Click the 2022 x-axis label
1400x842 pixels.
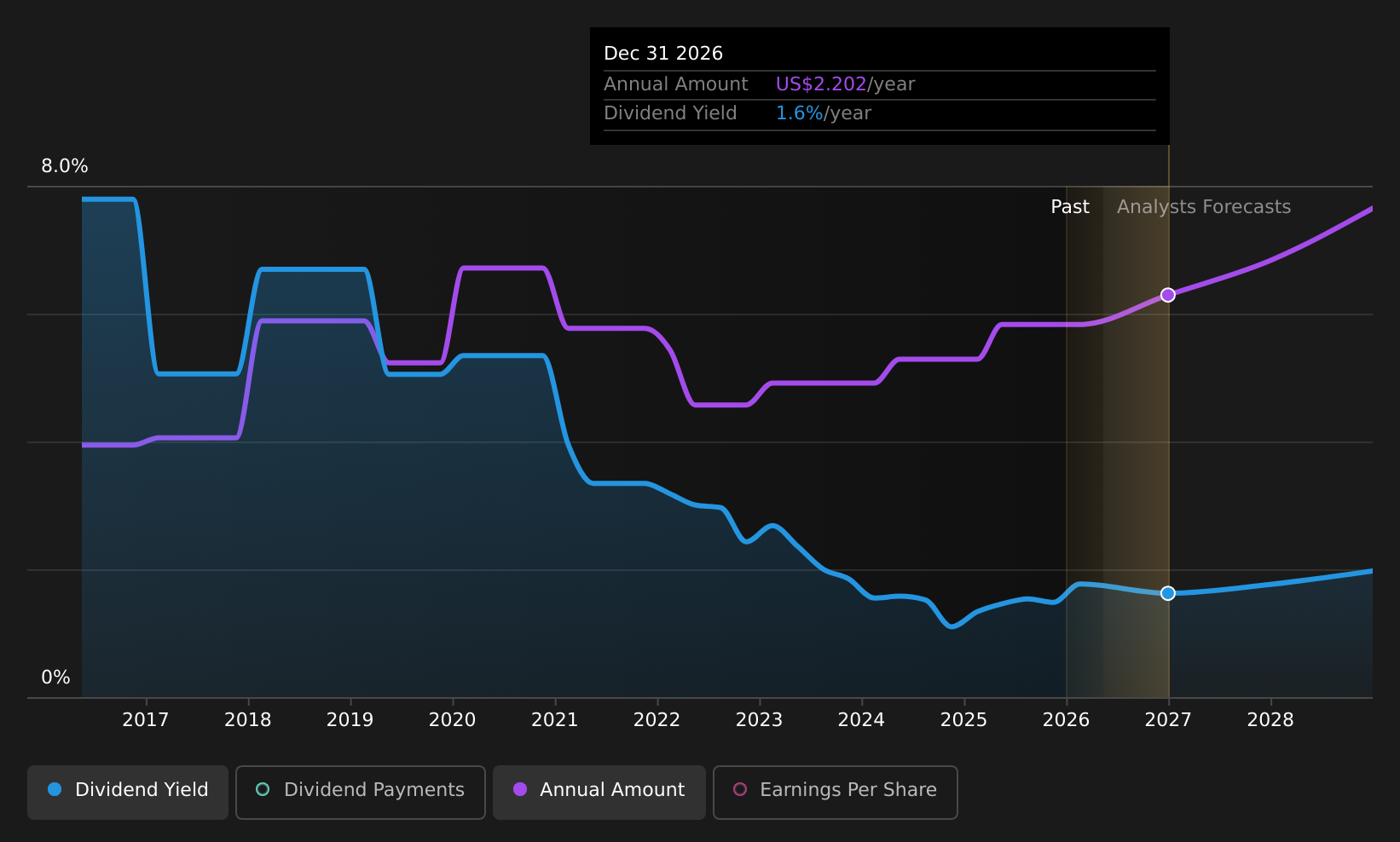(x=657, y=720)
